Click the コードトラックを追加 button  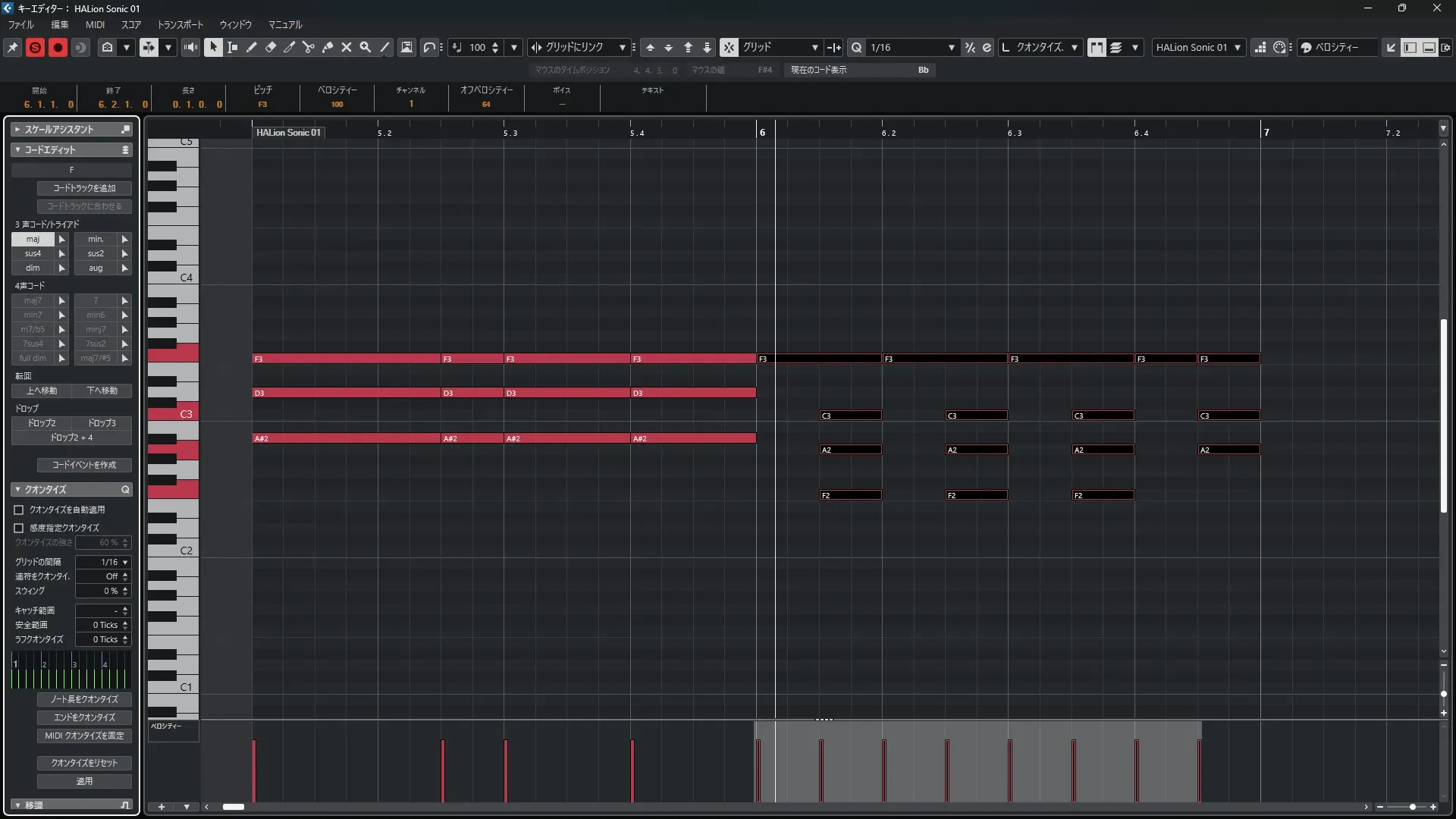pos(84,188)
